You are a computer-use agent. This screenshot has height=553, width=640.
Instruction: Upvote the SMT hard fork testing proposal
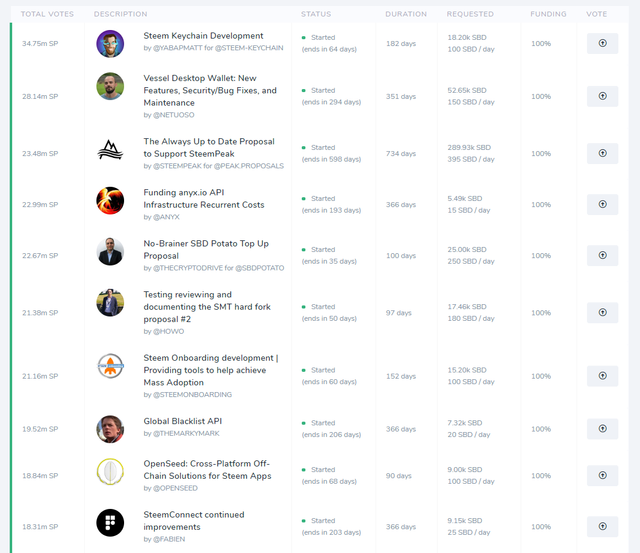pos(602,313)
